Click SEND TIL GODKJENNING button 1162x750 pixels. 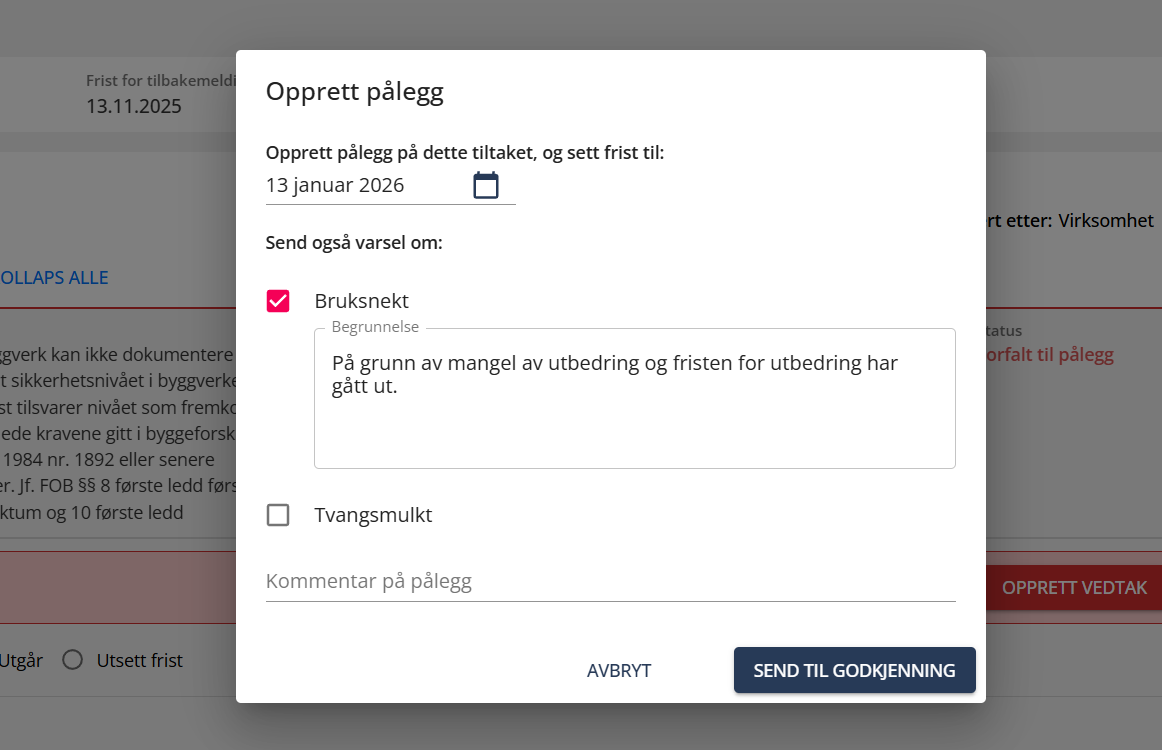pyautogui.click(x=854, y=670)
